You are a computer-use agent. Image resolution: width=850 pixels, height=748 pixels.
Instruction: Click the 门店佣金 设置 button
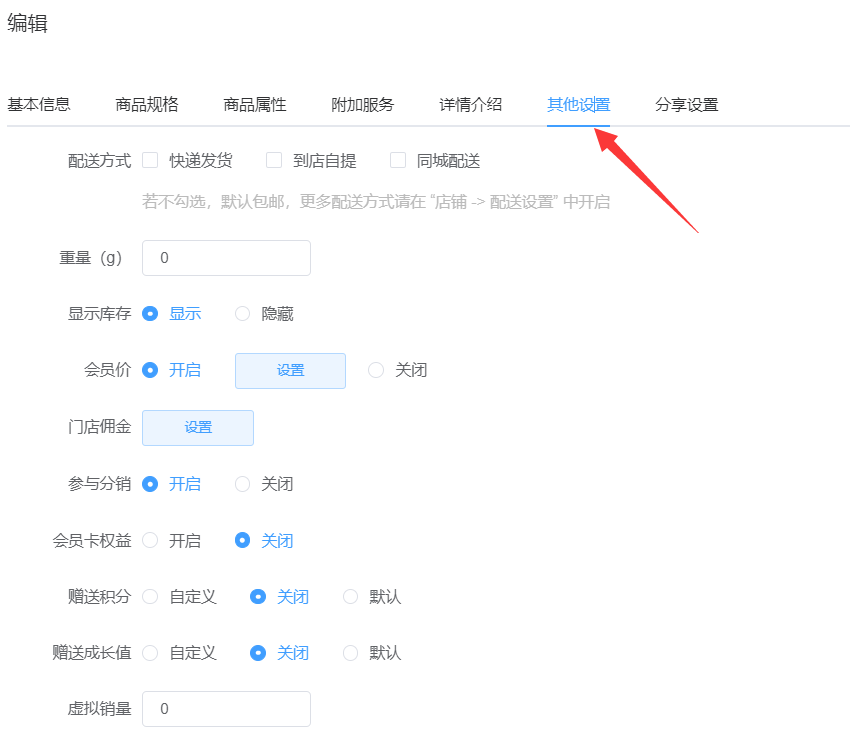tap(198, 427)
